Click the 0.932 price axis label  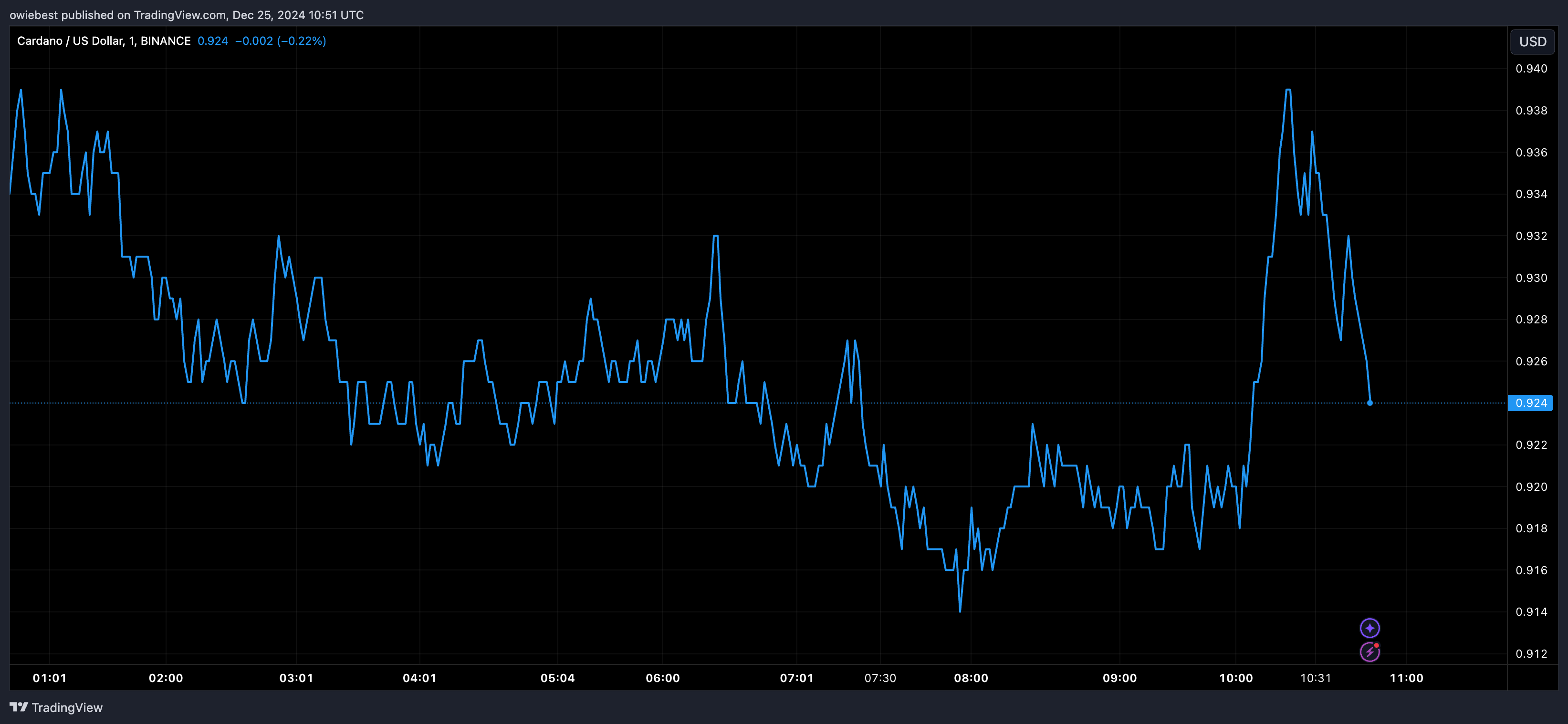pos(1531,236)
